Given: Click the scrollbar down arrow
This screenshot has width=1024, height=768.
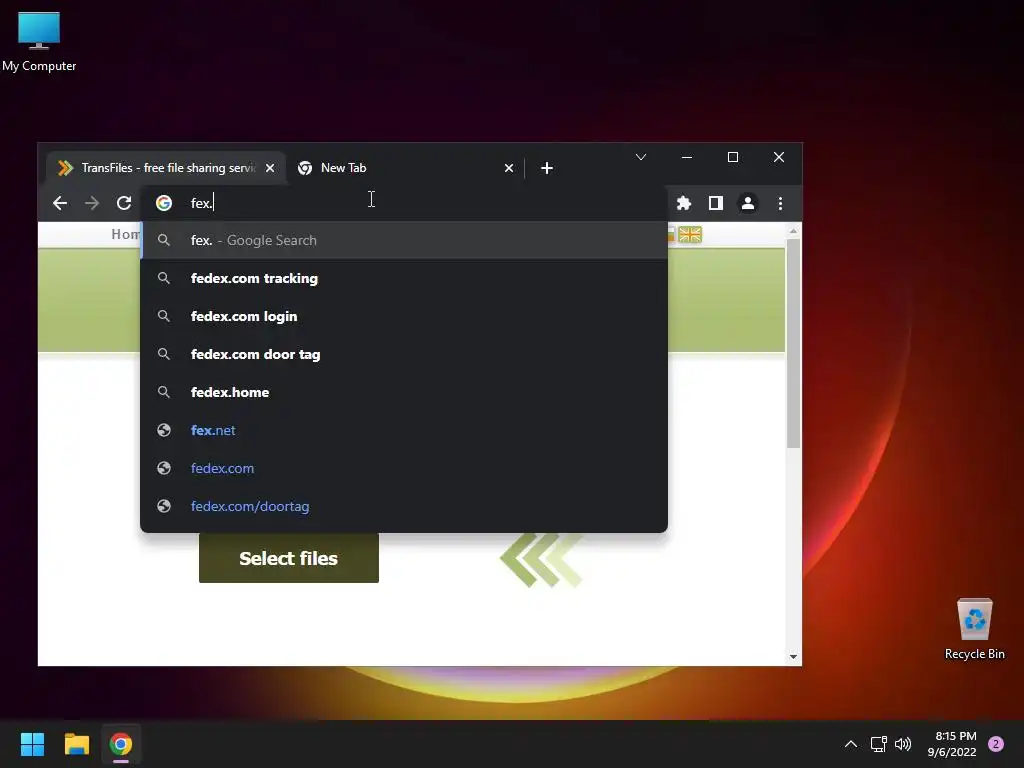Looking at the screenshot, I should coord(793,656).
